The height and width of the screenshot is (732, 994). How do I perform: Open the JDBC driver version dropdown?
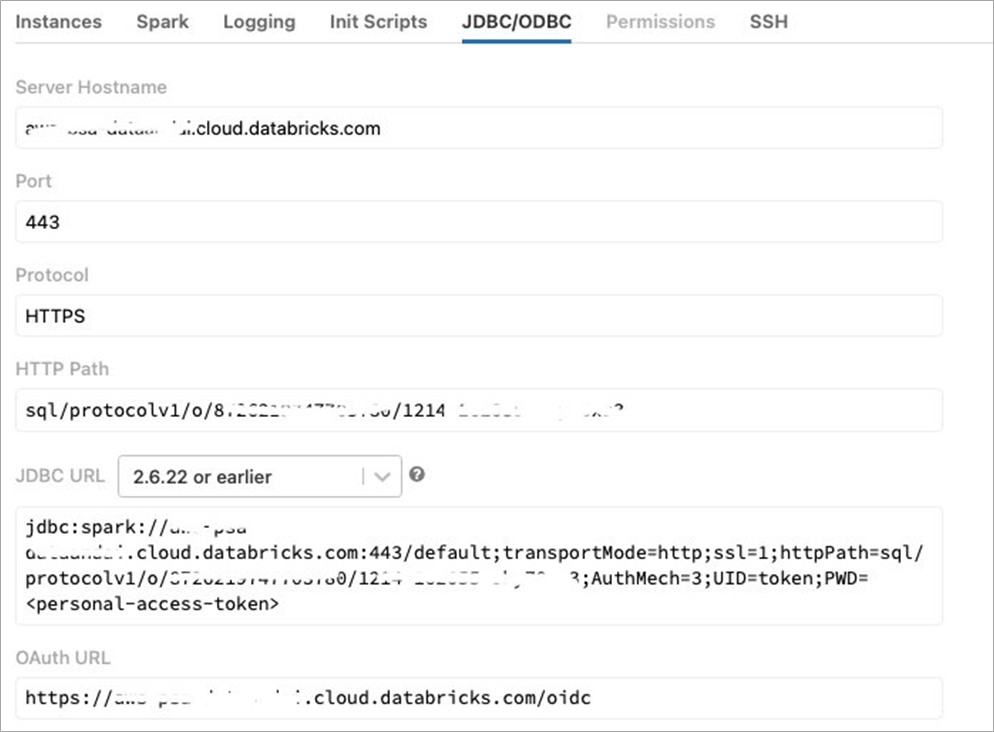click(260, 476)
